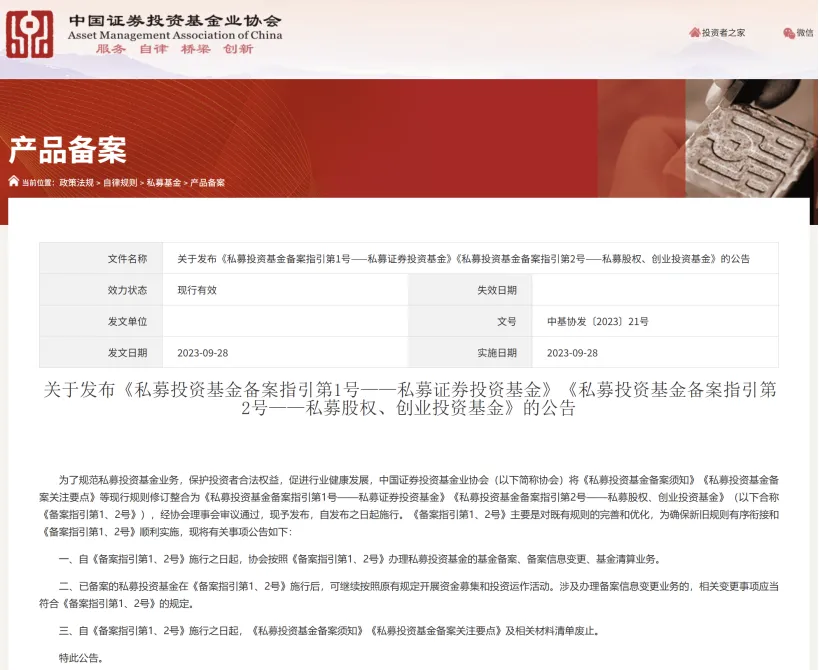Click the closing line 特此公告

click(x=81, y=658)
